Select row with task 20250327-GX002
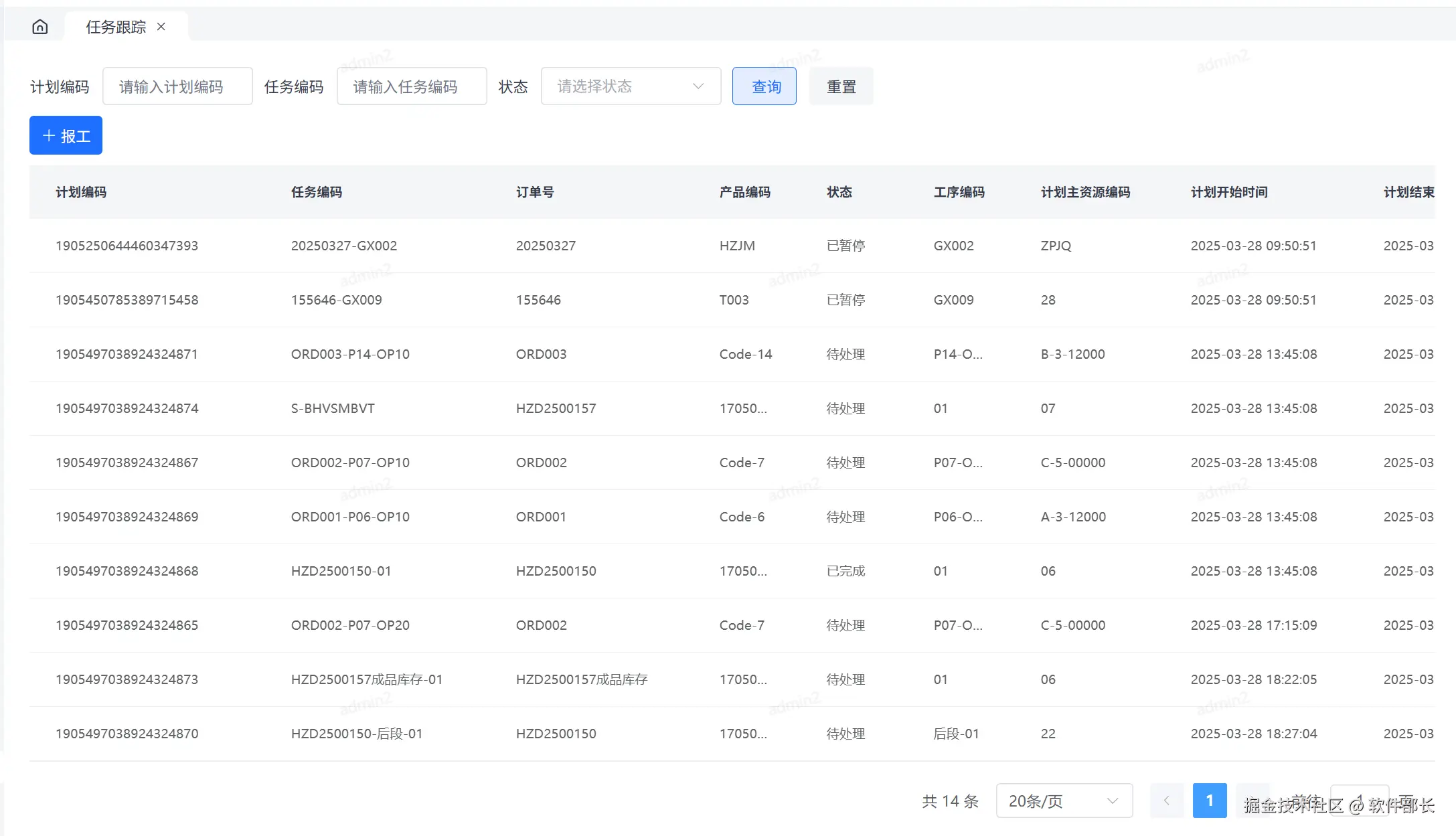 click(344, 246)
